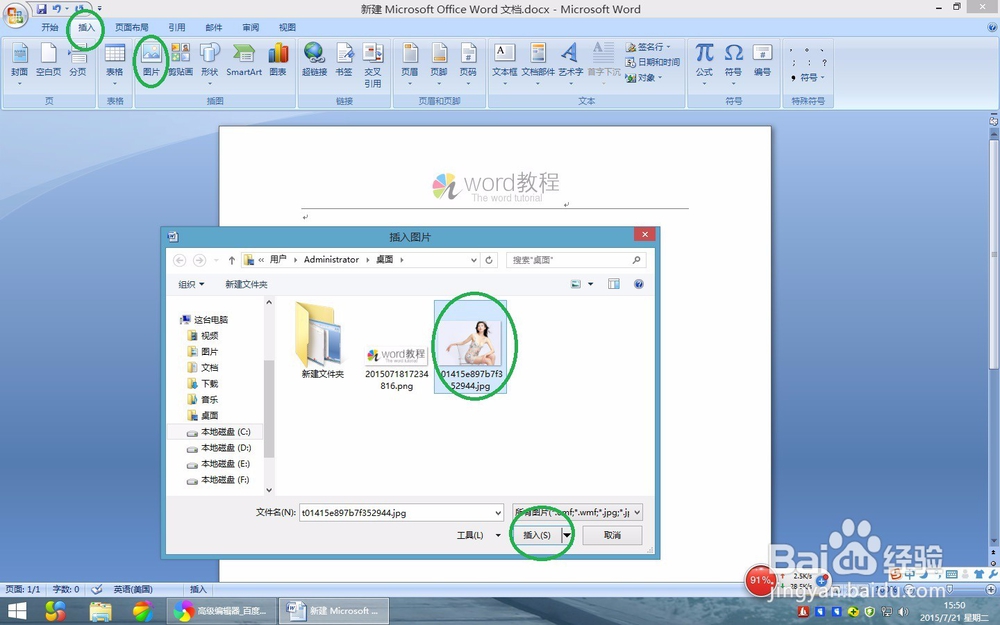Screen dimensions: 1000x625
Task: Click refresh icon in dialog address bar
Action: (x=489, y=260)
